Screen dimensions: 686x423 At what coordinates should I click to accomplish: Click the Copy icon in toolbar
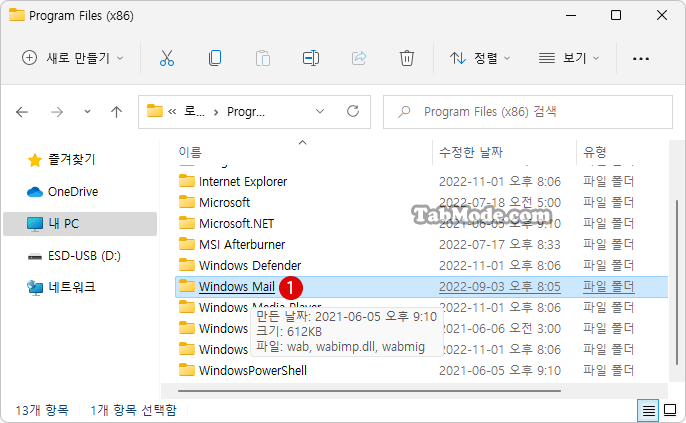pos(215,58)
